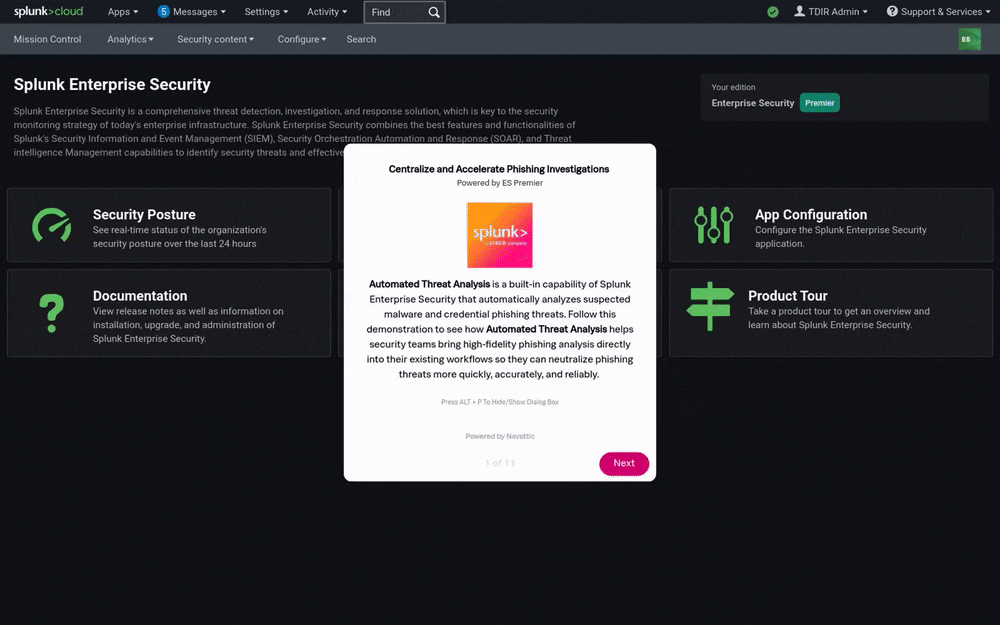1000x625 pixels.
Task: Click the Next button in the dialog
Action: 624,464
